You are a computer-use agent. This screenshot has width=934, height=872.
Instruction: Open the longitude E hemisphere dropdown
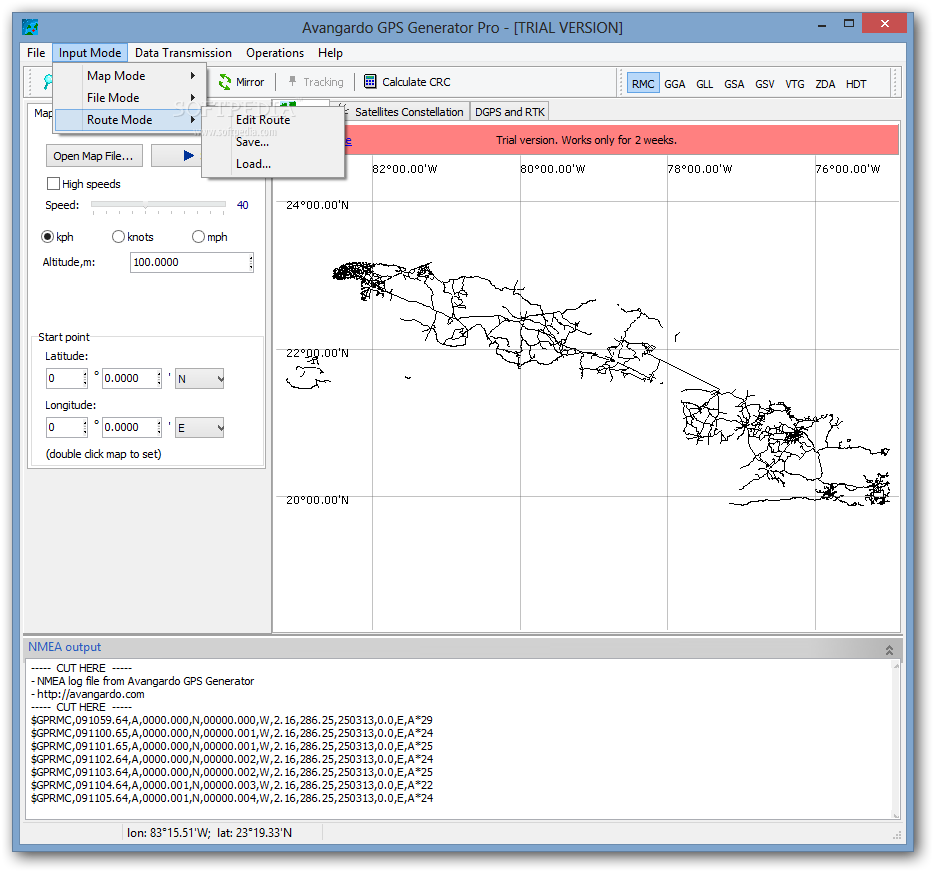pyautogui.click(x=200, y=428)
